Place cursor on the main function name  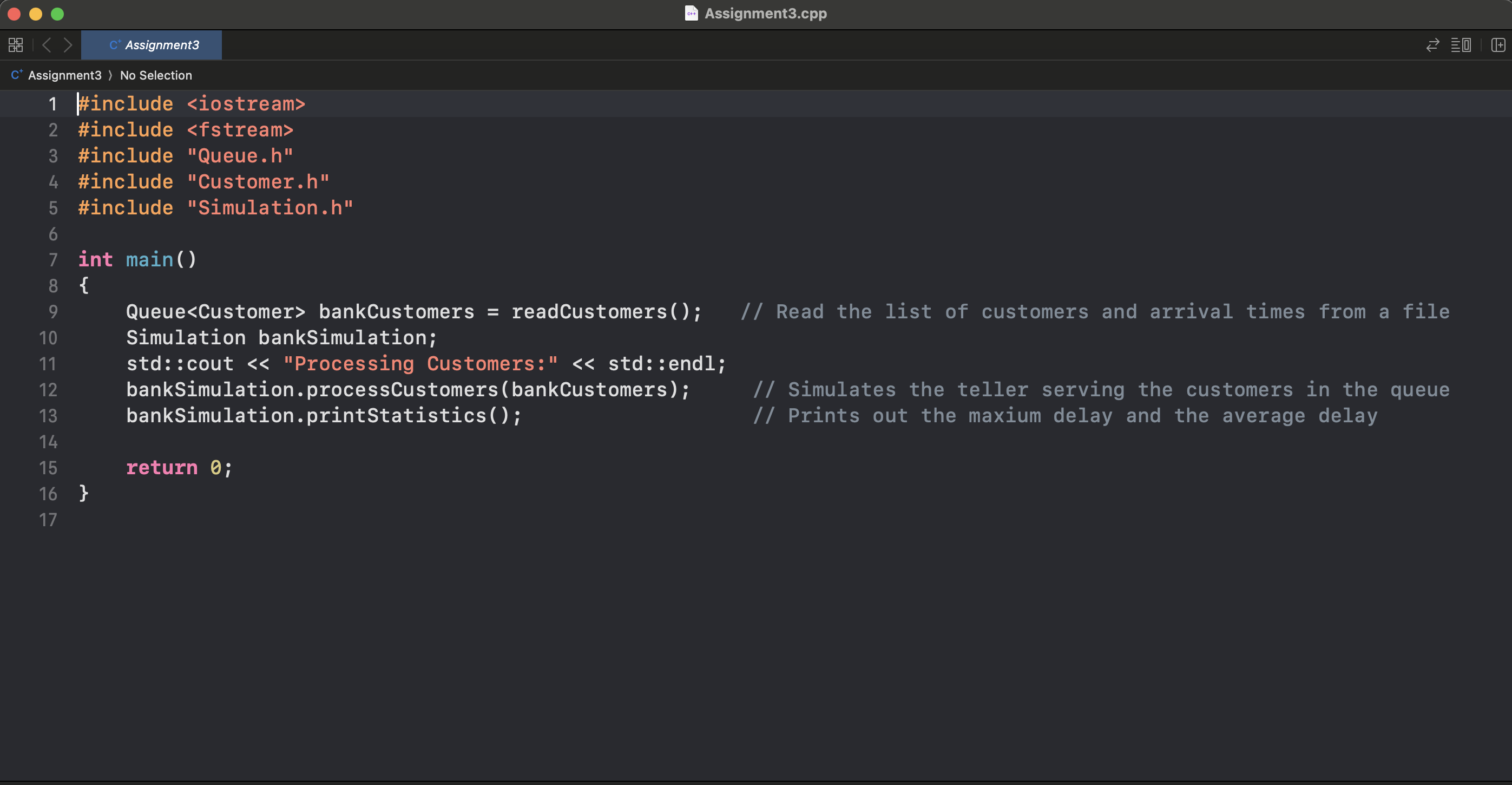click(x=150, y=259)
